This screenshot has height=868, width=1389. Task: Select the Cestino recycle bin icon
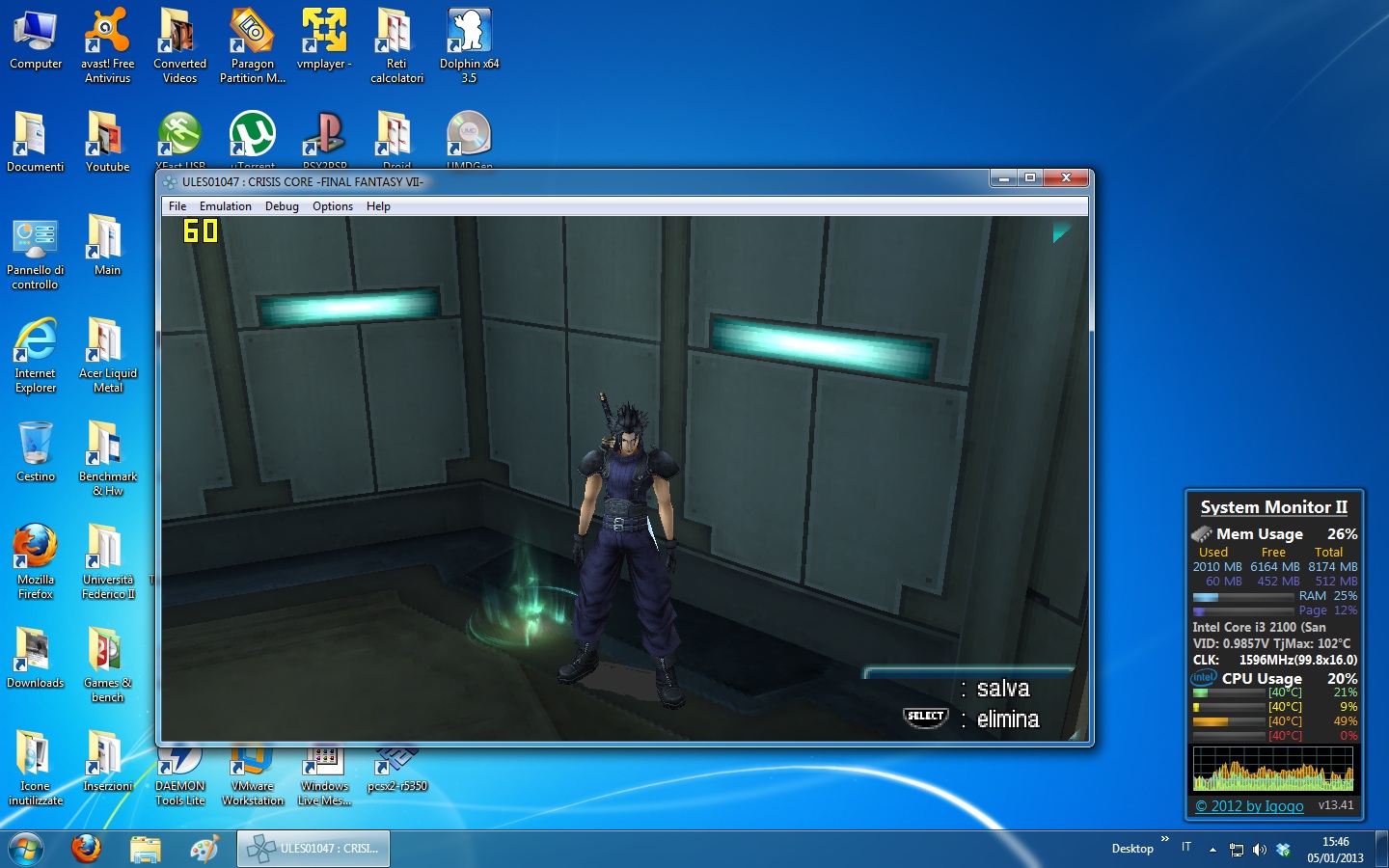point(36,446)
